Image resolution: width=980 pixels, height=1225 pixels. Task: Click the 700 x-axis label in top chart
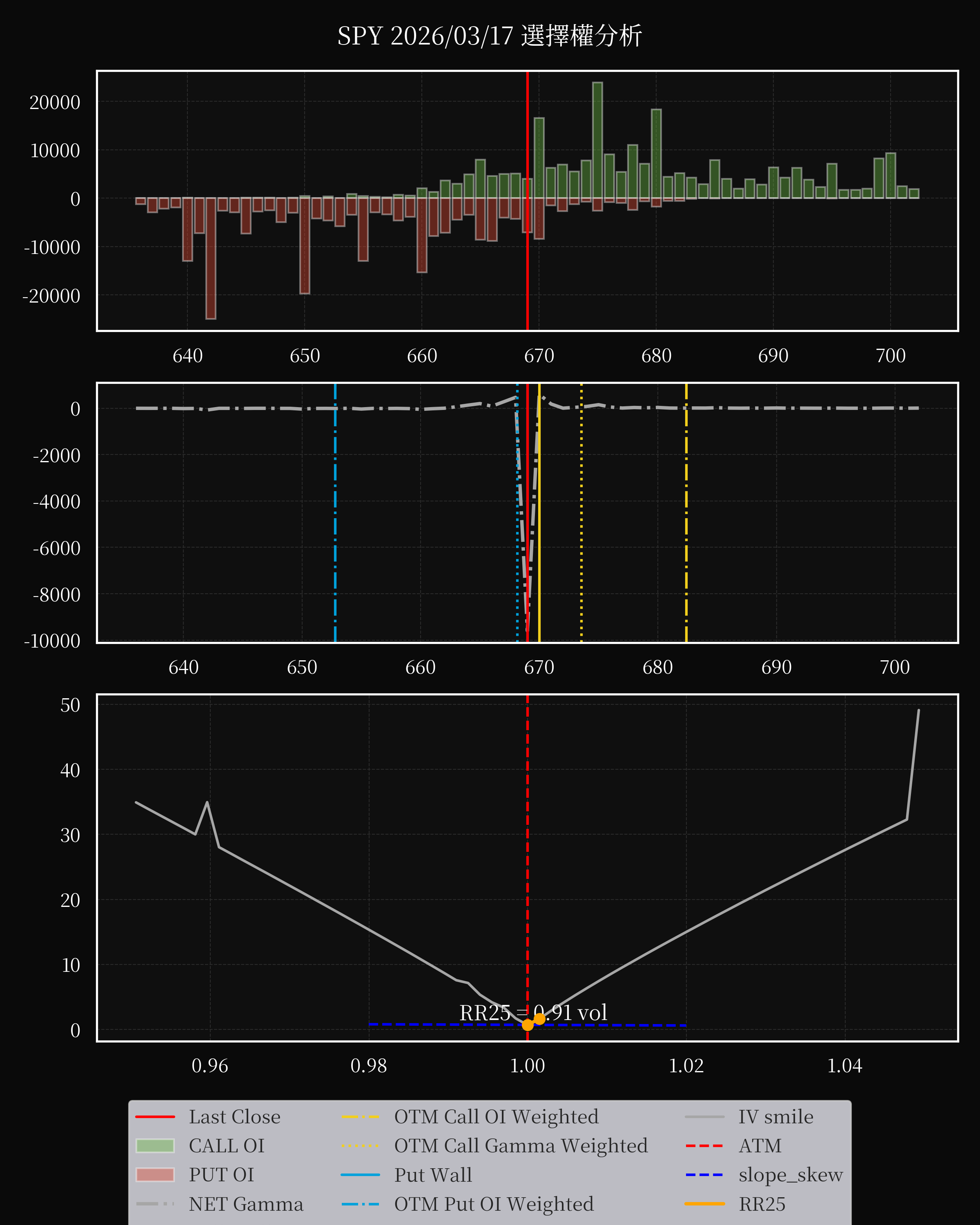(890, 356)
